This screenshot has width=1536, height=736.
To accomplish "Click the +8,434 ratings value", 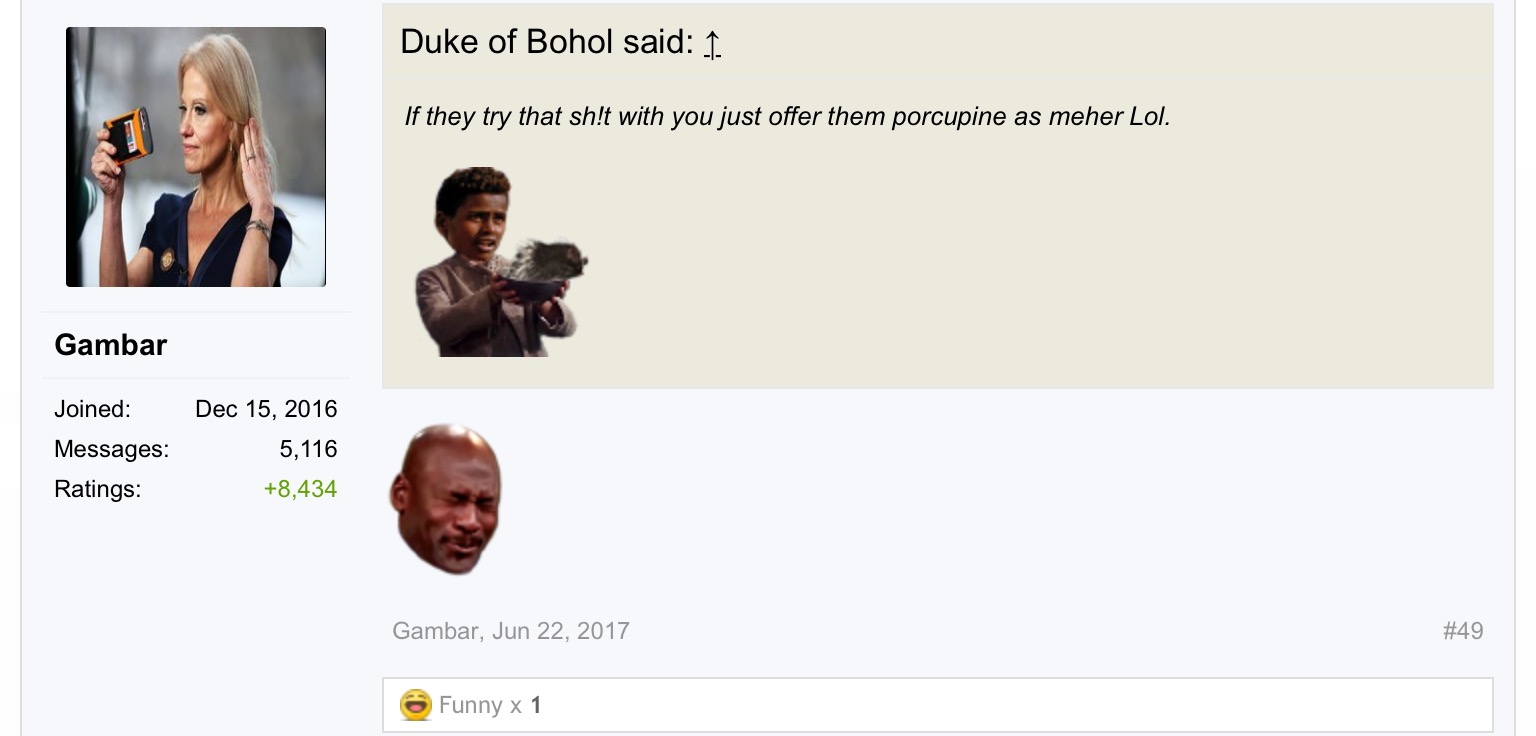I will click(300, 489).
